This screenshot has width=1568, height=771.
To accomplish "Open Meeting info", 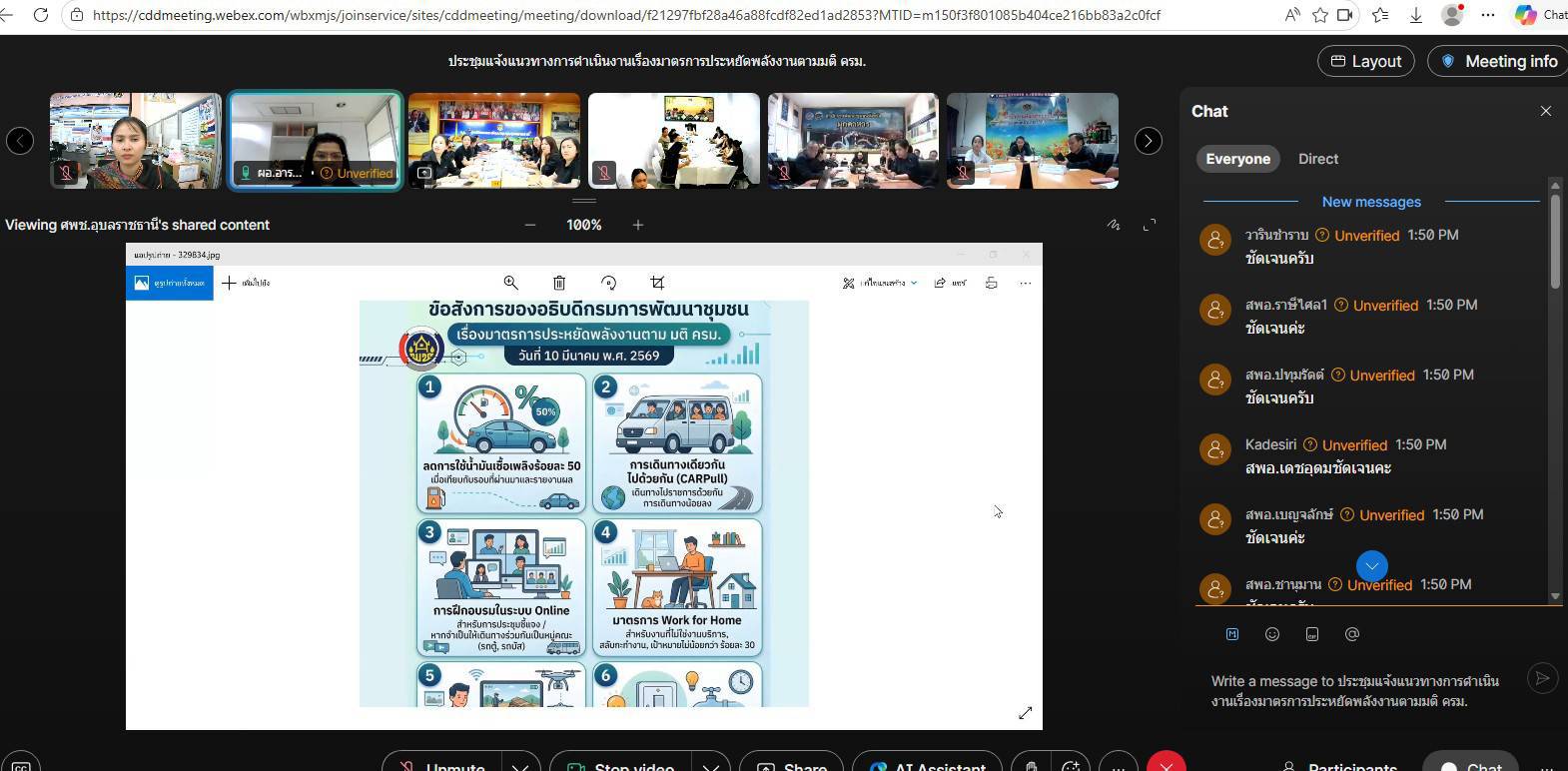I will [1498, 61].
